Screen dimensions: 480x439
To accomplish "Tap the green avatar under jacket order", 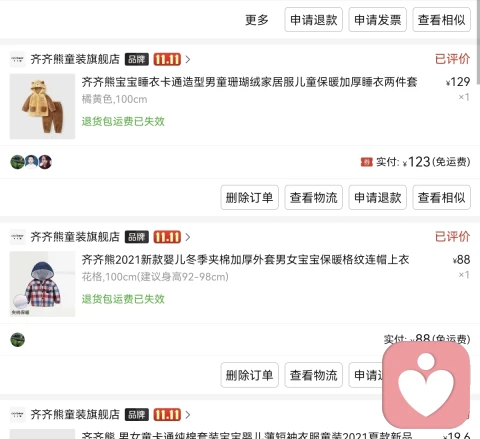I will (x=18, y=340).
